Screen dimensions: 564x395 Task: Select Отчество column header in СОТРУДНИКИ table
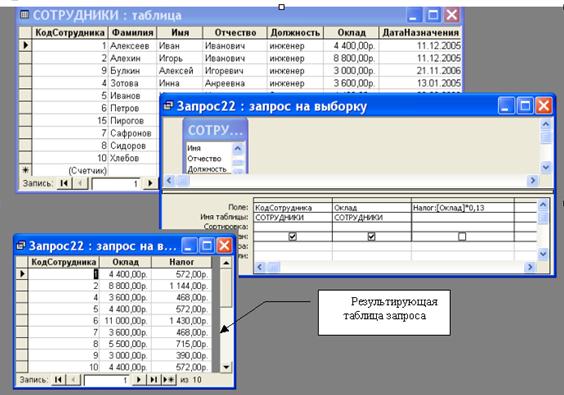pyautogui.click(x=235, y=32)
